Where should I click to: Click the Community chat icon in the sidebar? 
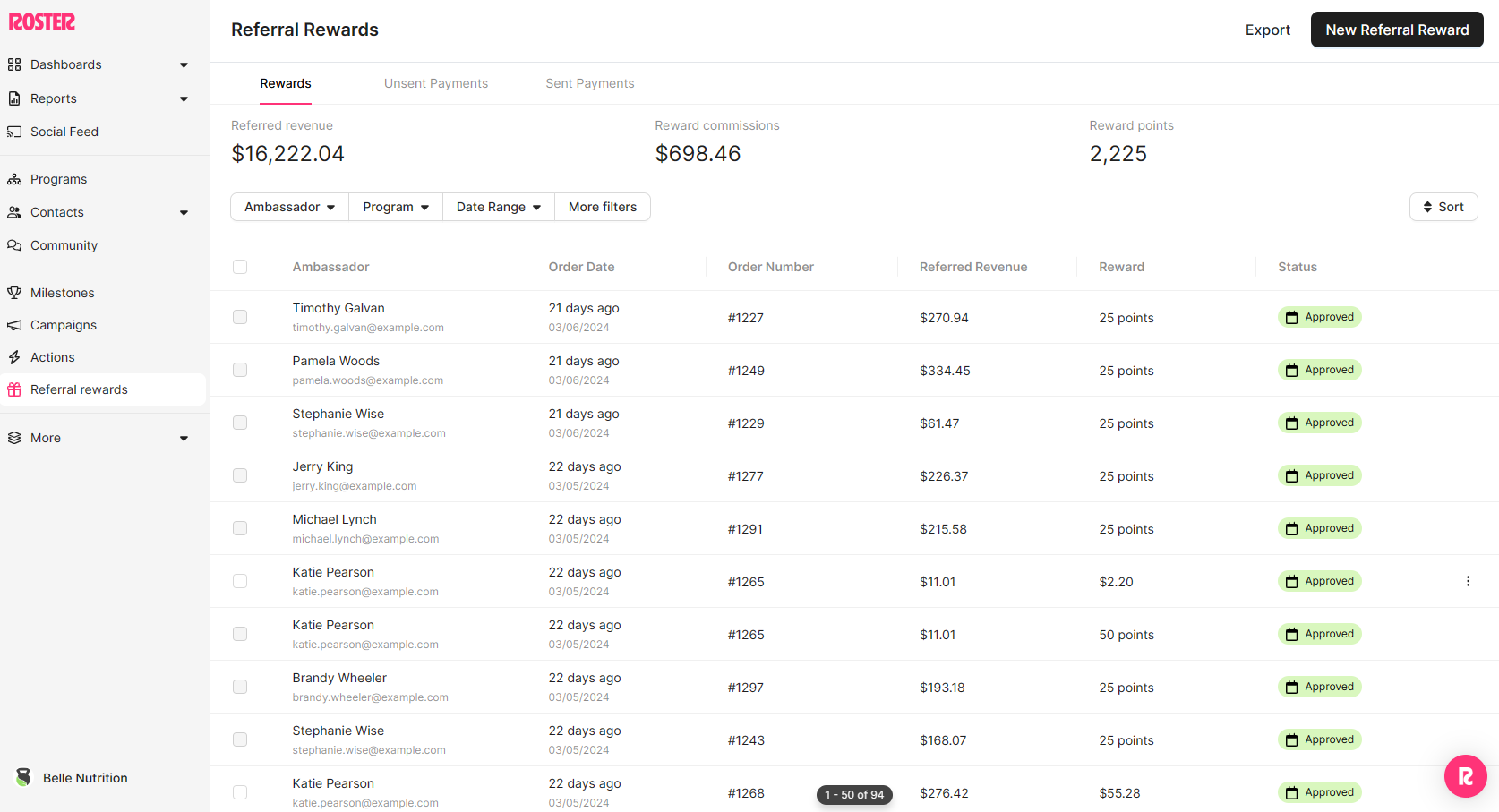click(x=14, y=245)
